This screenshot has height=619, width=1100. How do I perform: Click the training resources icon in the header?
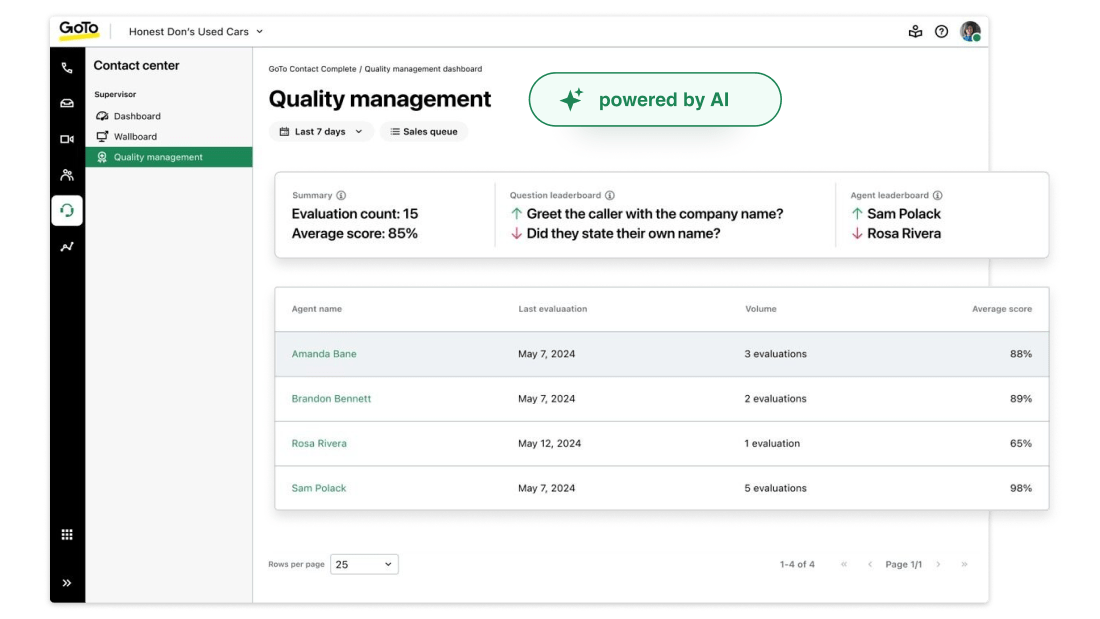tap(915, 31)
